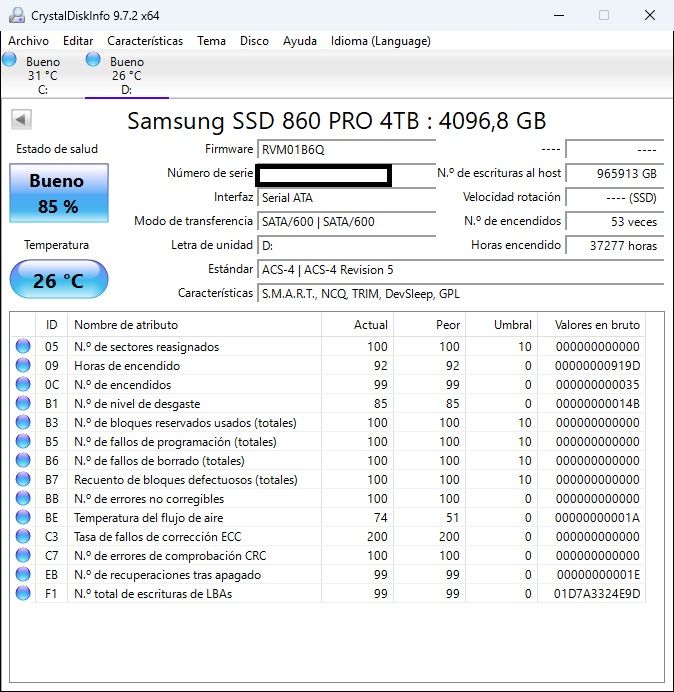Image resolution: width=674 pixels, height=692 pixels.
Task: Select row Recuento de bloques defectuosos (totales)
Action: 328,479
